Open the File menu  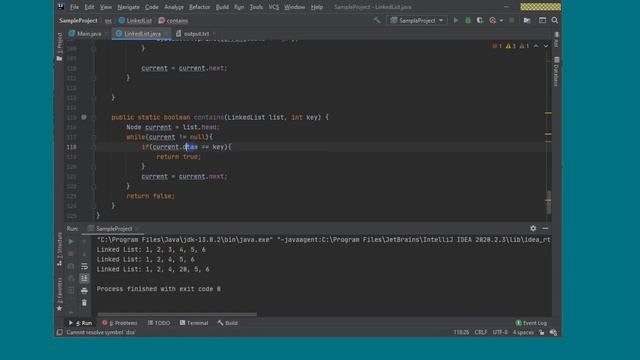pyautogui.click(x=74, y=7)
